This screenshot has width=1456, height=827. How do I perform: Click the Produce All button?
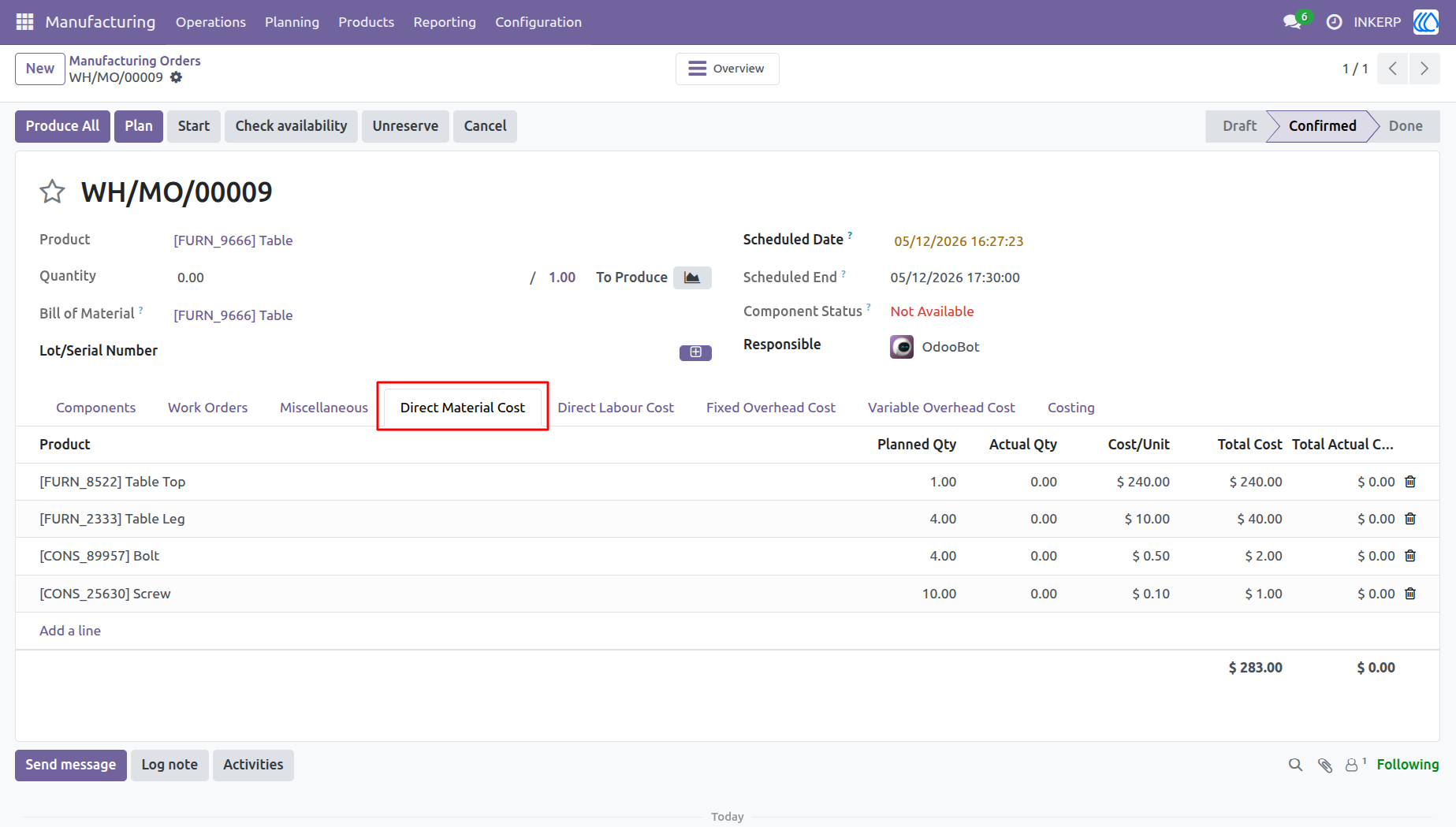click(63, 126)
